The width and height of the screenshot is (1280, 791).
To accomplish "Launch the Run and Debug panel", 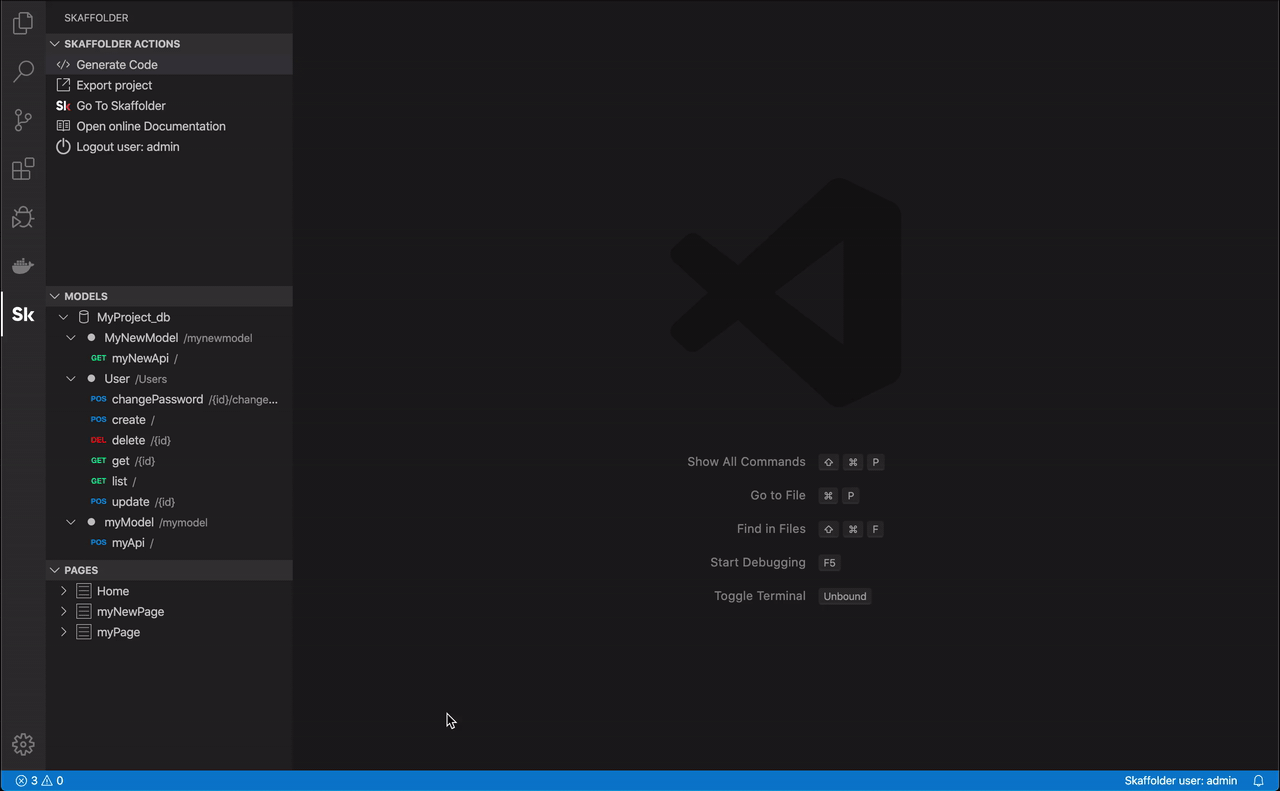I will coord(22,217).
